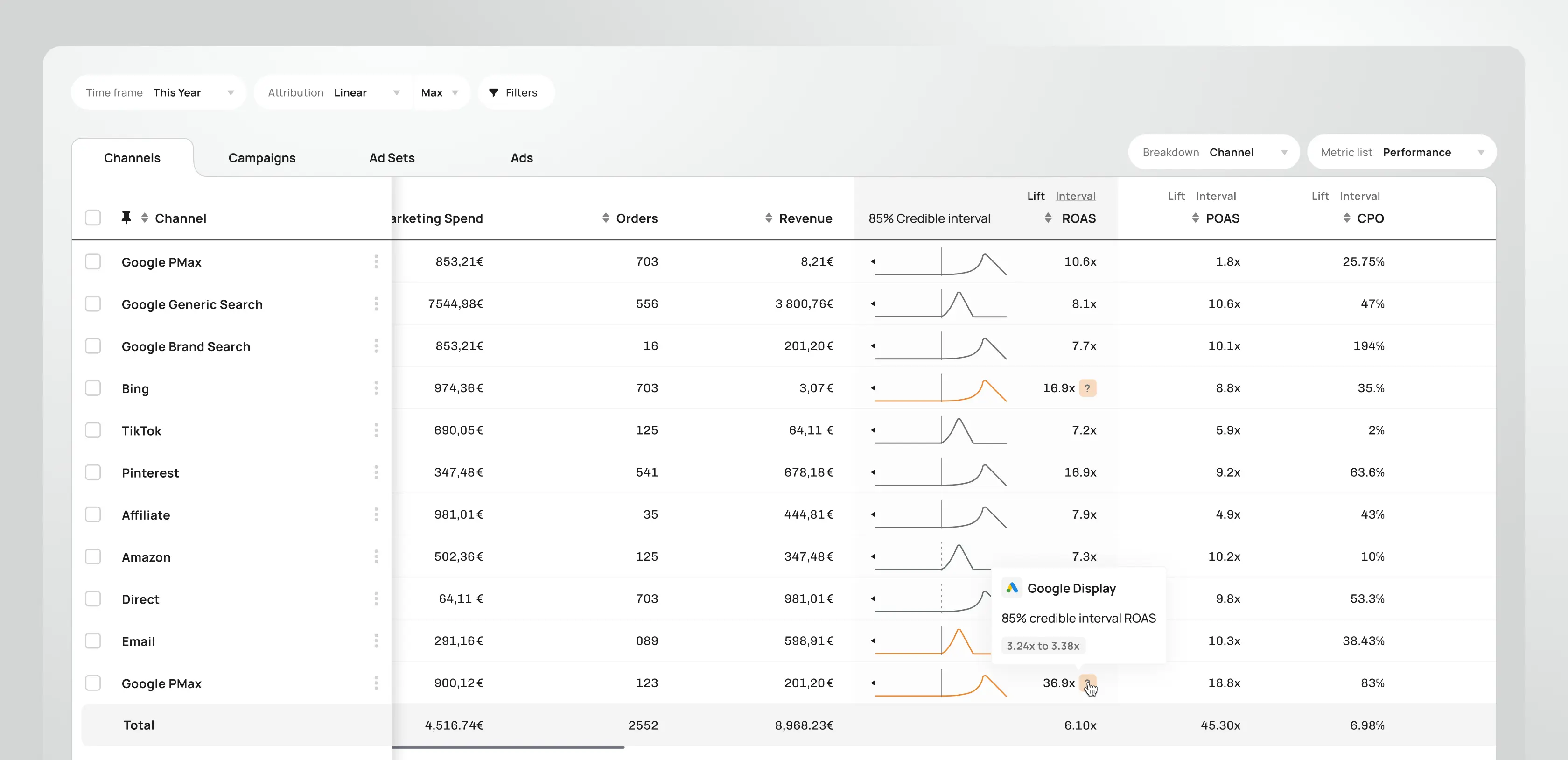Switch to the Ad Sets tab
1568x760 pixels.
(392, 158)
